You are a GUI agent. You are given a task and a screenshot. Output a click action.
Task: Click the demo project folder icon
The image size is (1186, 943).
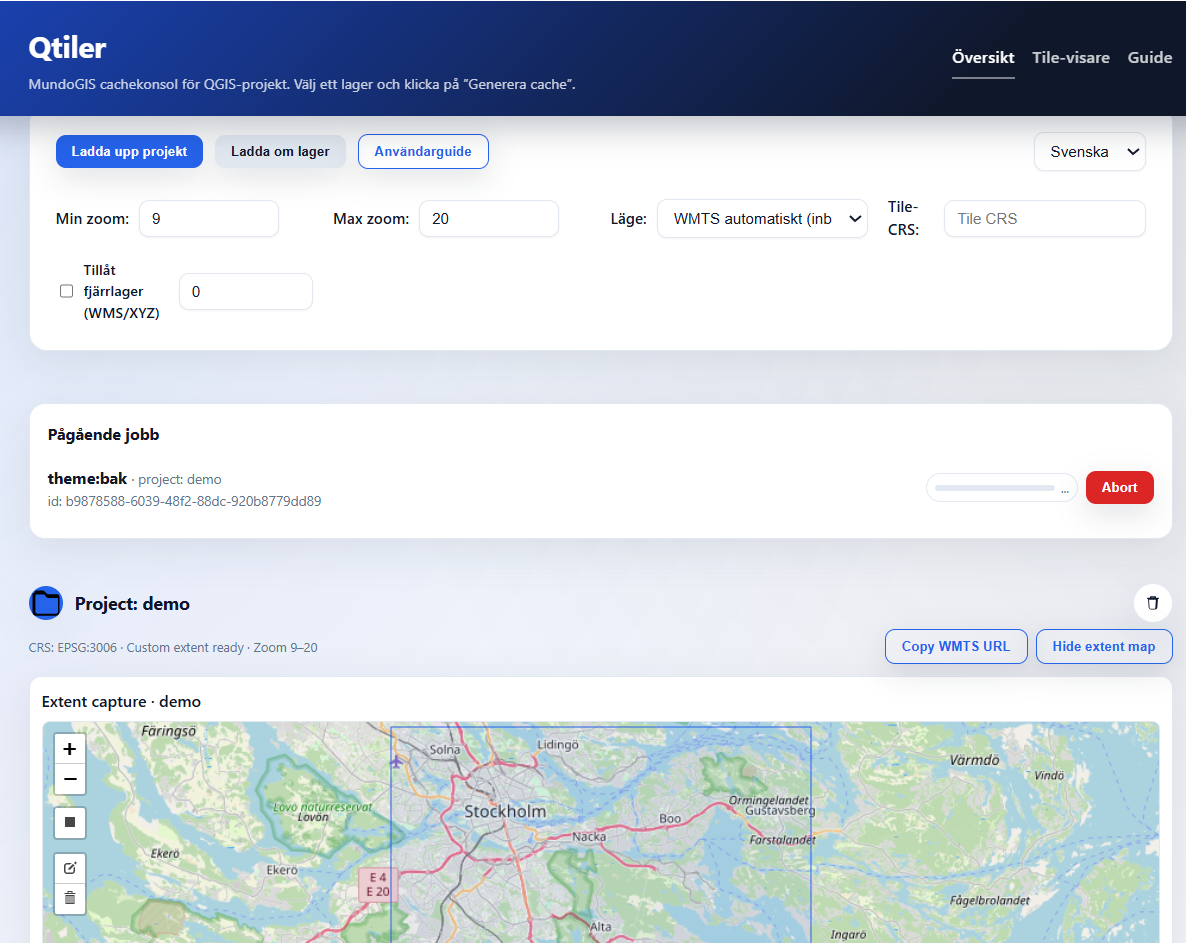(46, 603)
